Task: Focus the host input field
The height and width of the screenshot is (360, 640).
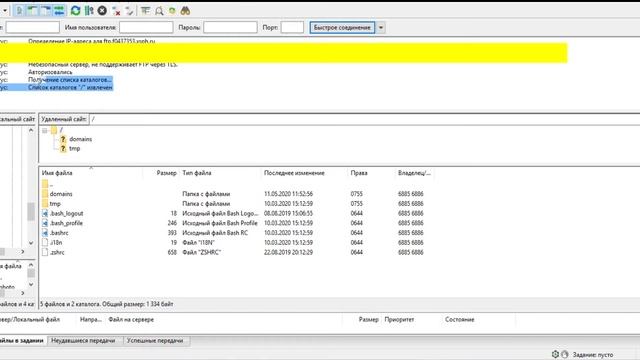Action: (x=33, y=27)
